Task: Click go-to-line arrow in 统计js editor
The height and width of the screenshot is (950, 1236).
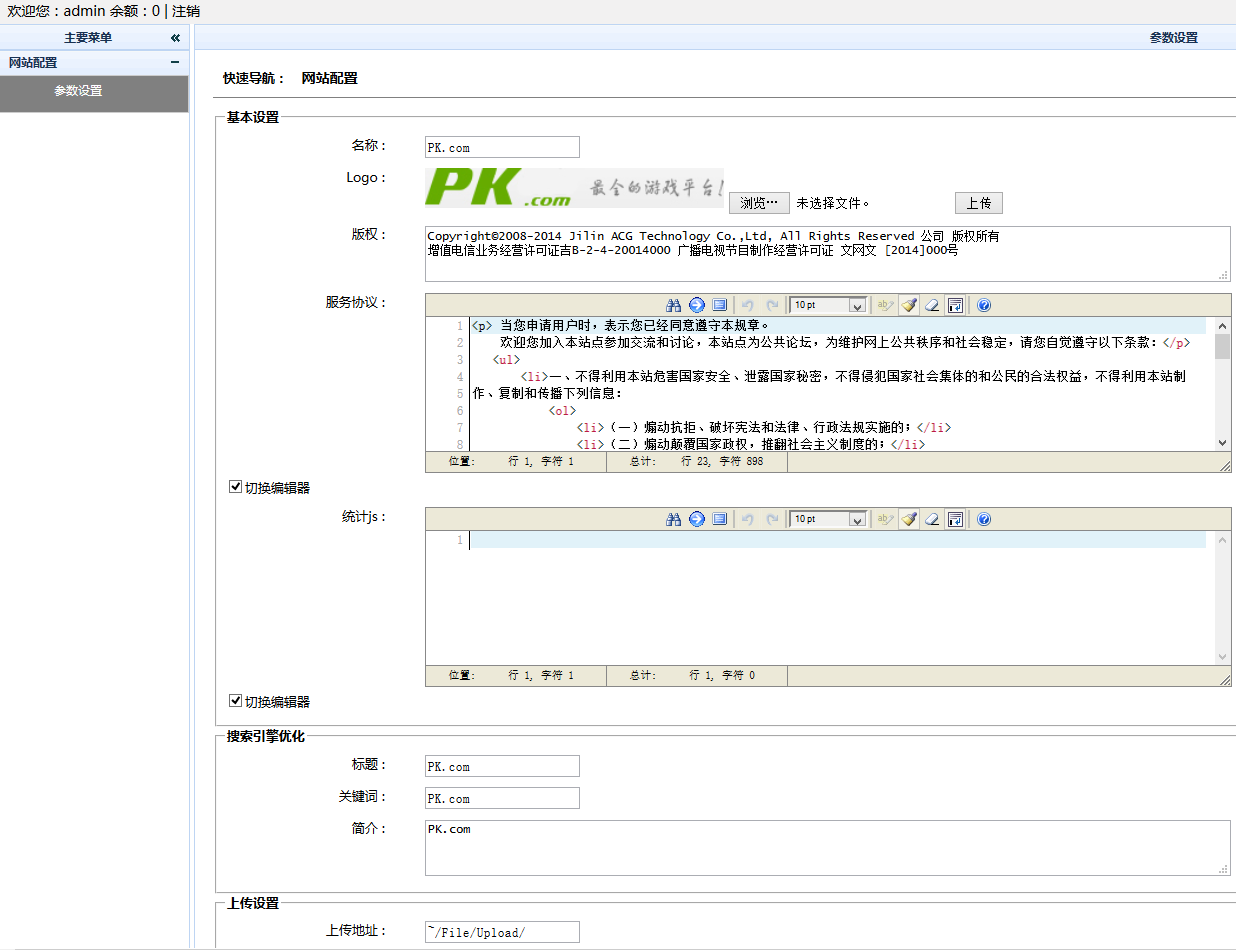Action: (697, 519)
